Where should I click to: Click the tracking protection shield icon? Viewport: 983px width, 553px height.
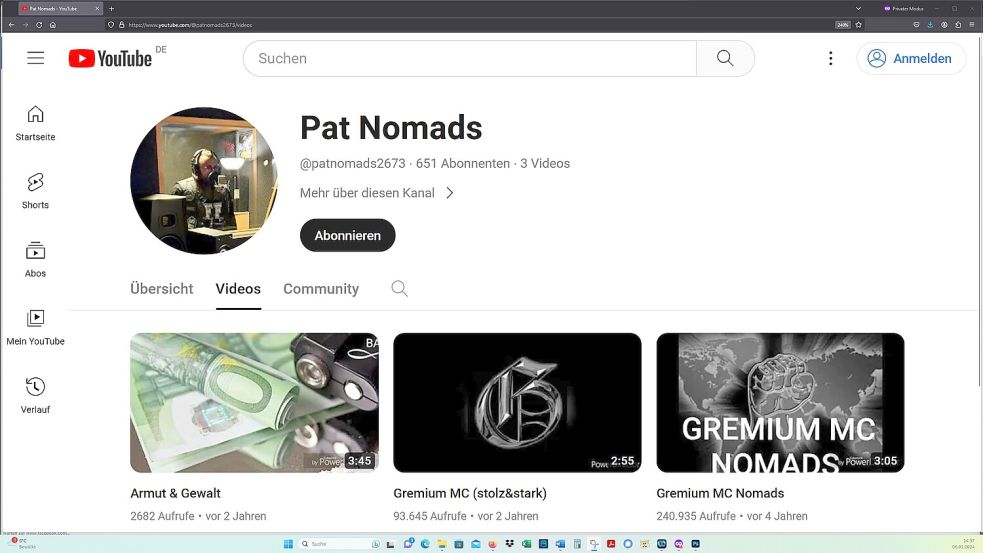coord(111,25)
